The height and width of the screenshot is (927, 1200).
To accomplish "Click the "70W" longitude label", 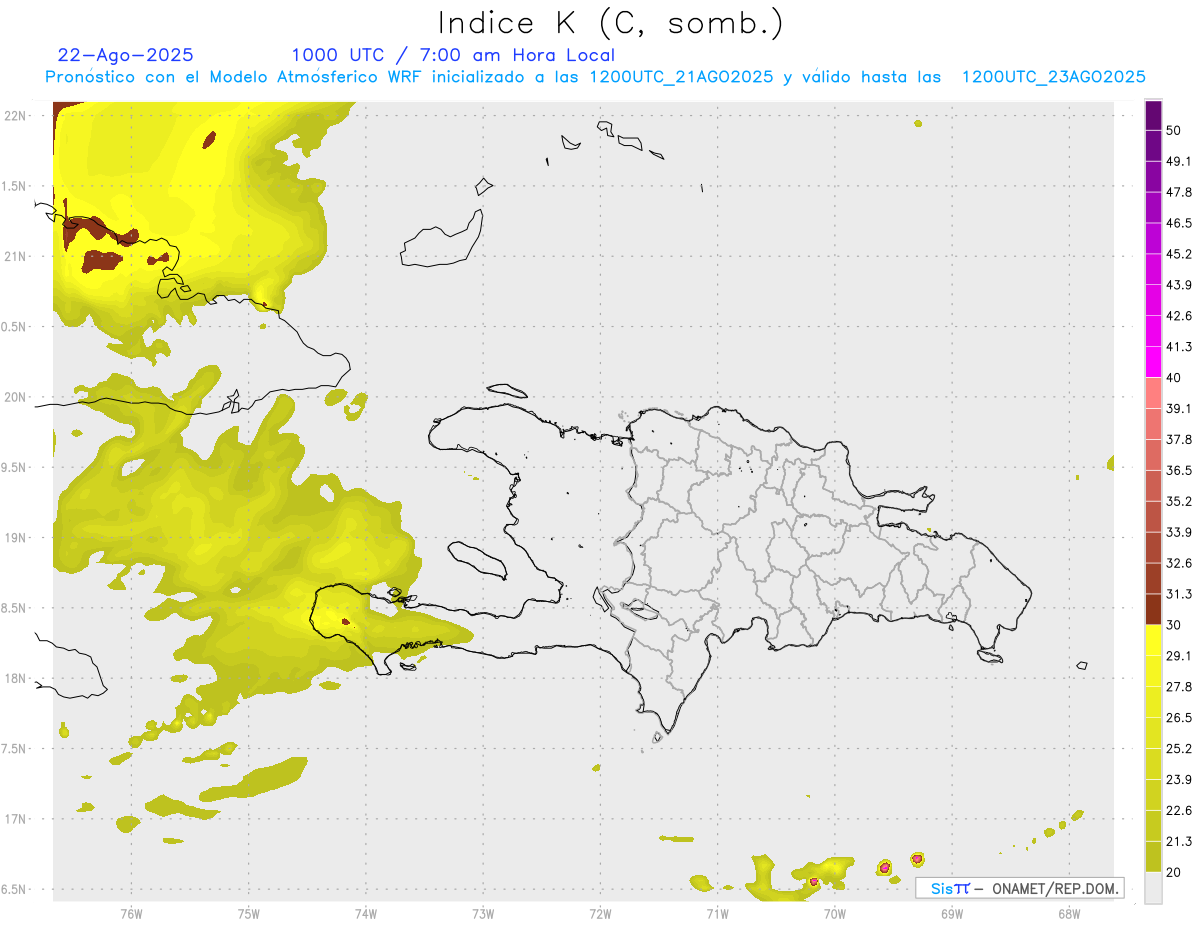I will point(834,913).
